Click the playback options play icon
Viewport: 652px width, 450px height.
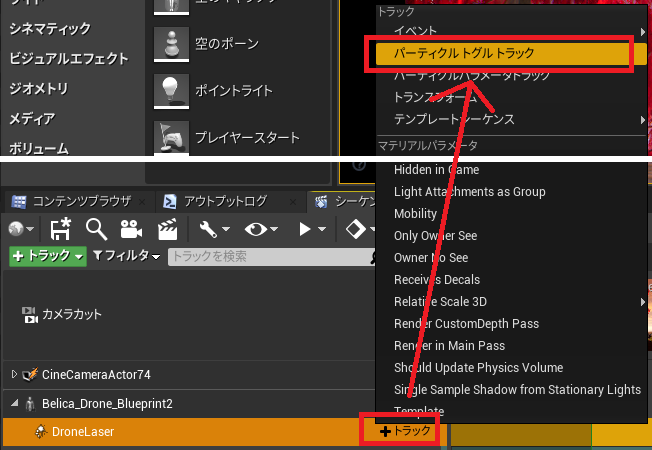305,229
